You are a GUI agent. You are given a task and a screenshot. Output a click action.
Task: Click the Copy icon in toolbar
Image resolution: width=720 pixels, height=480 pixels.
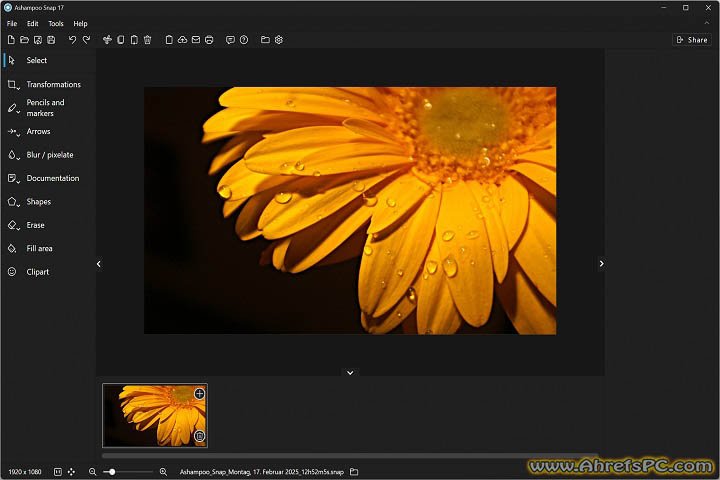point(120,40)
